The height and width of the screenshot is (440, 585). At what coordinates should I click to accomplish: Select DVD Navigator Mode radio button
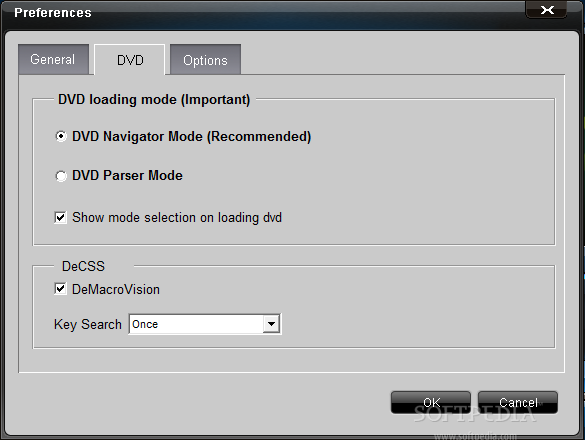[61, 136]
